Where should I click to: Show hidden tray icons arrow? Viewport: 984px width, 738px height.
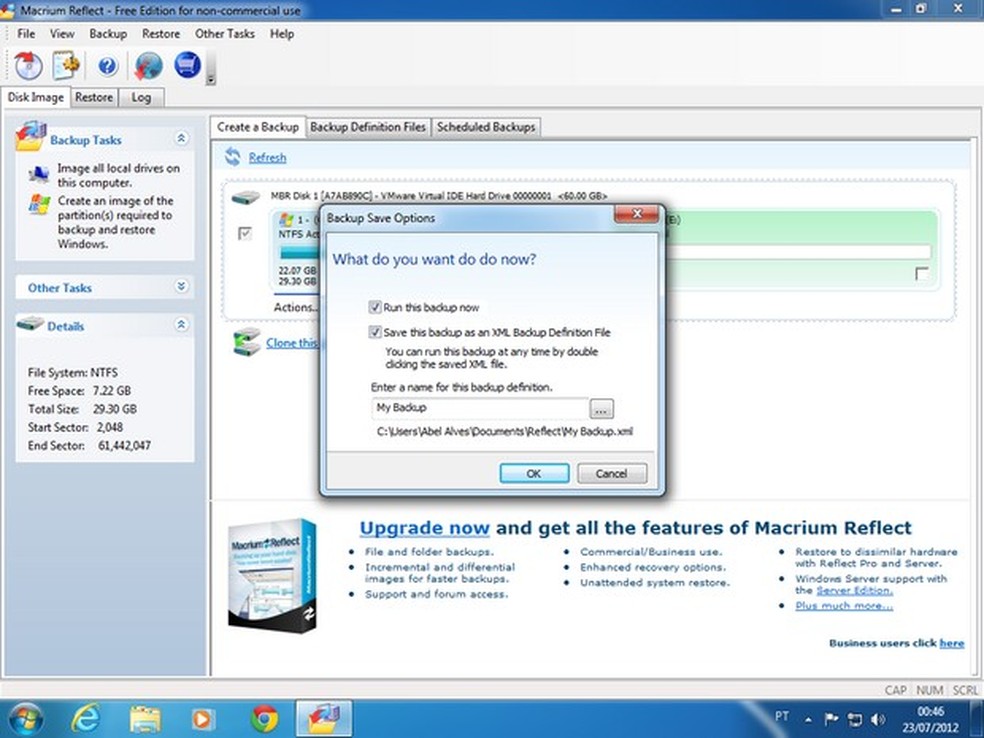808,719
